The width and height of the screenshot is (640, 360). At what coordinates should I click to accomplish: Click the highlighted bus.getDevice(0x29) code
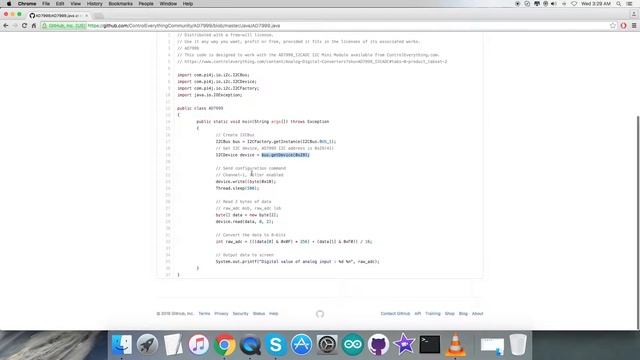285,155
